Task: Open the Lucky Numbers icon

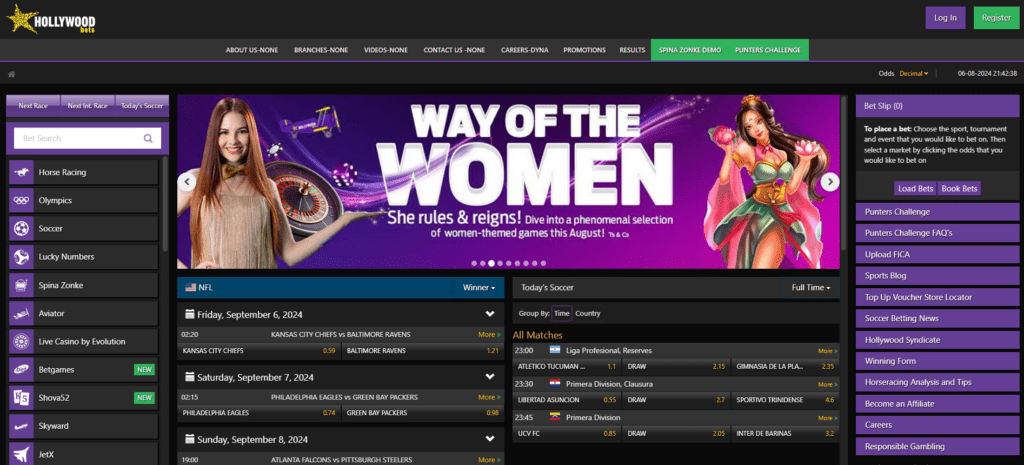Action: click(22, 257)
